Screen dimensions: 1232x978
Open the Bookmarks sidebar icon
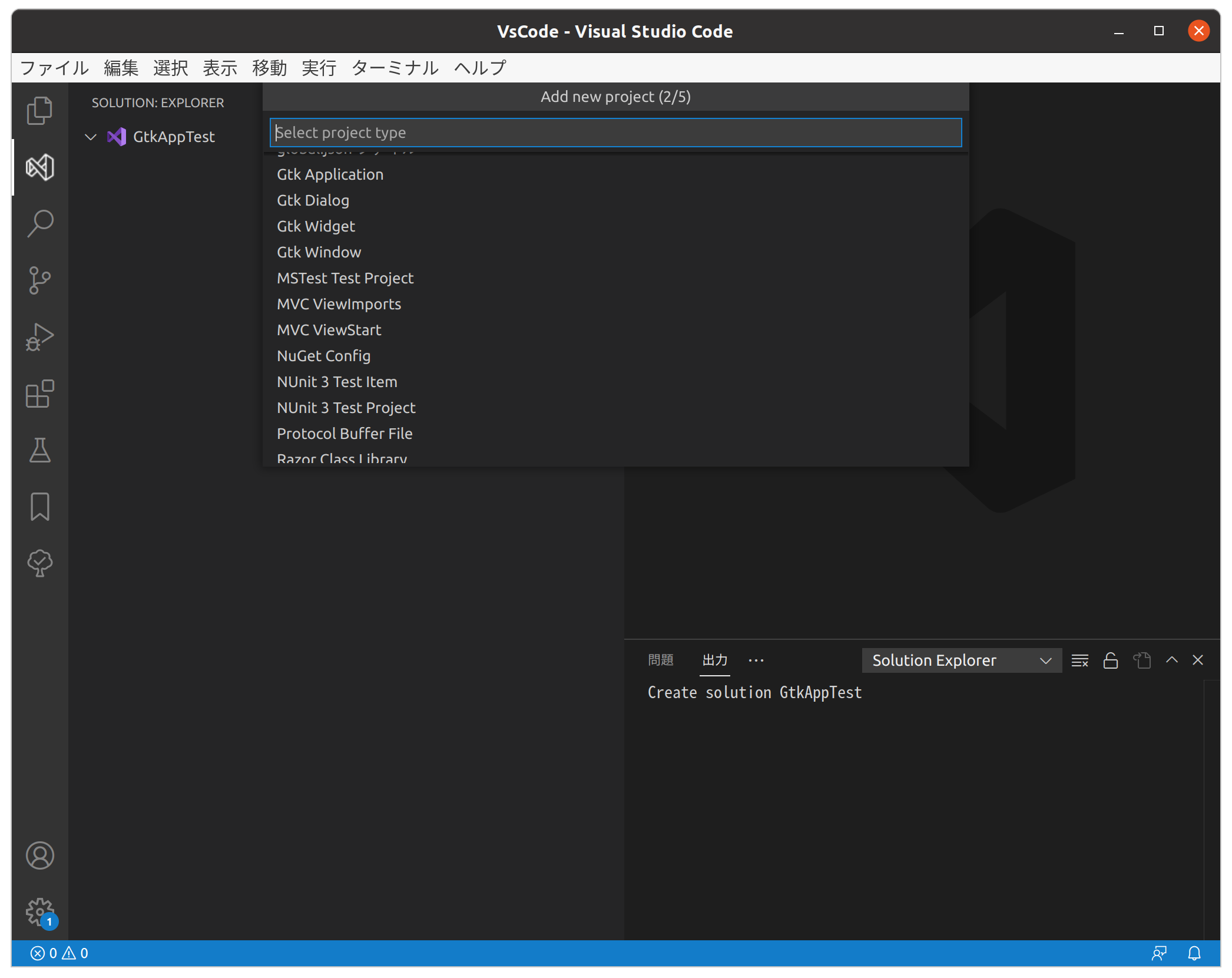tap(39, 506)
